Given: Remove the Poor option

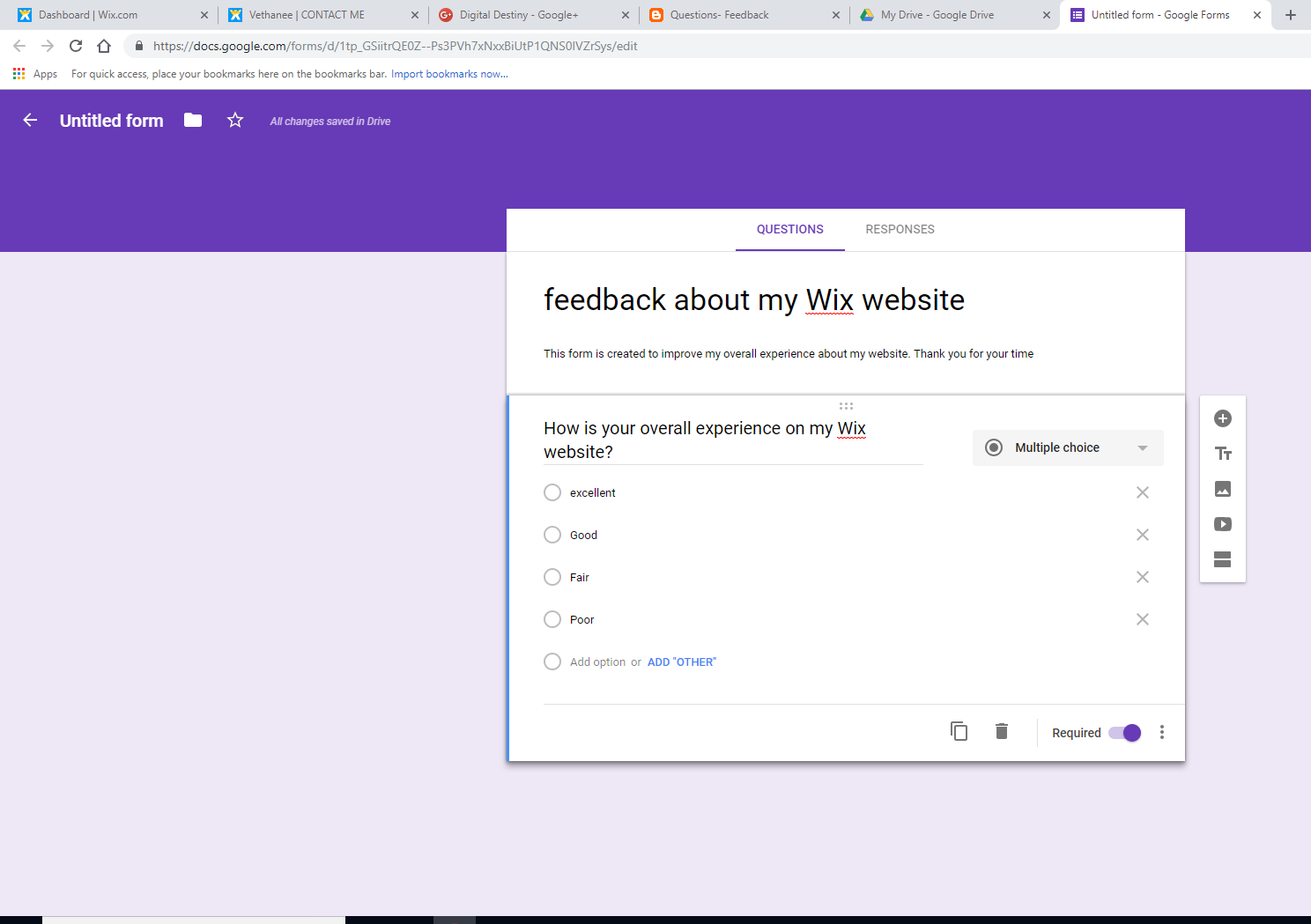Looking at the screenshot, I should [x=1143, y=619].
